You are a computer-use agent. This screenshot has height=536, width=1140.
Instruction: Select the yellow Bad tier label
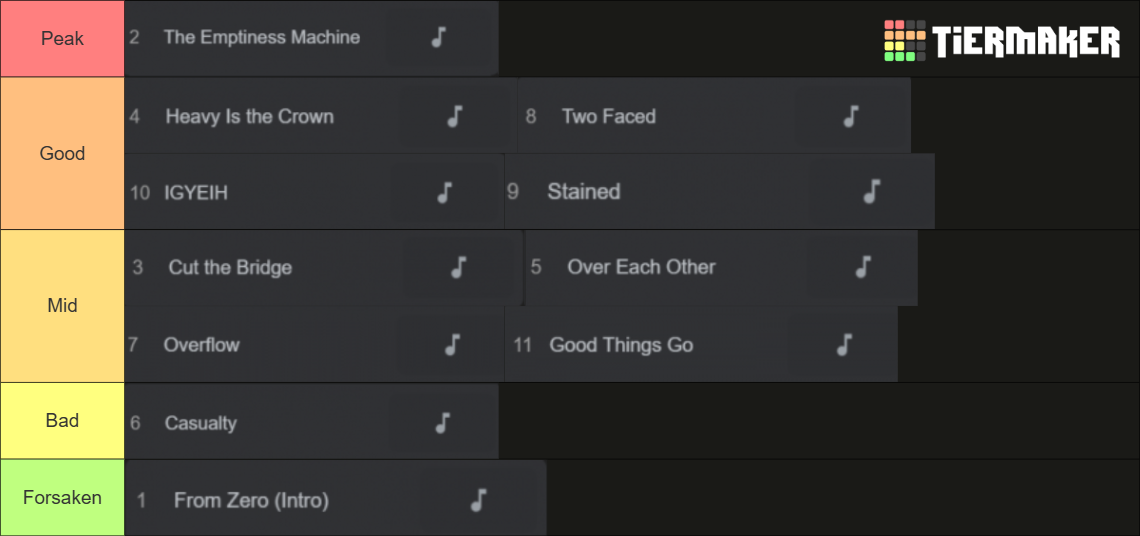point(63,420)
